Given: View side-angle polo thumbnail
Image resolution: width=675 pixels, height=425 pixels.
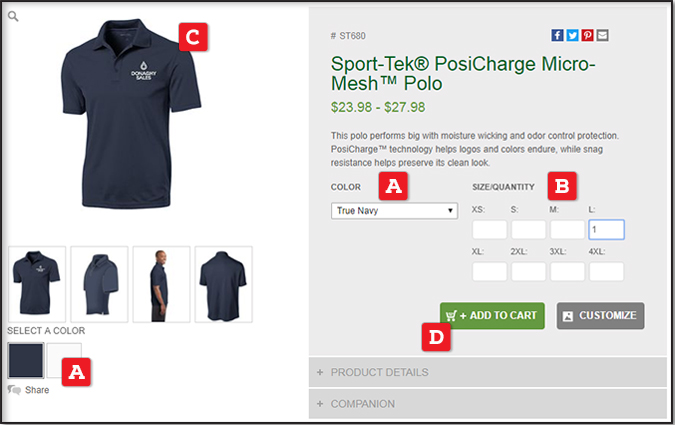Looking at the screenshot, I should [99, 284].
